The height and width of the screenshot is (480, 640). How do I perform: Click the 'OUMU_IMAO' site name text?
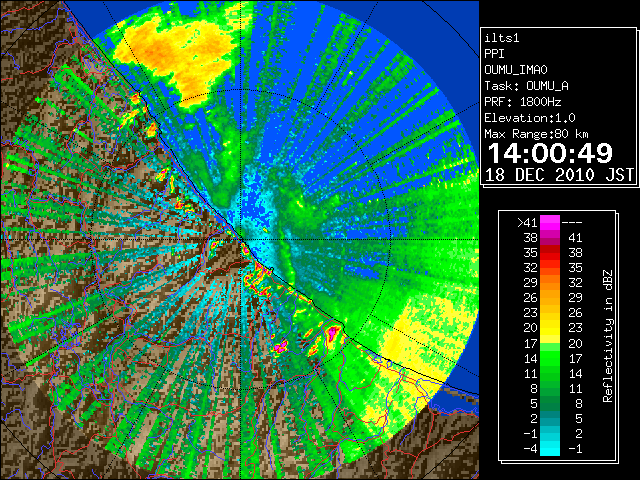tap(516, 70)
